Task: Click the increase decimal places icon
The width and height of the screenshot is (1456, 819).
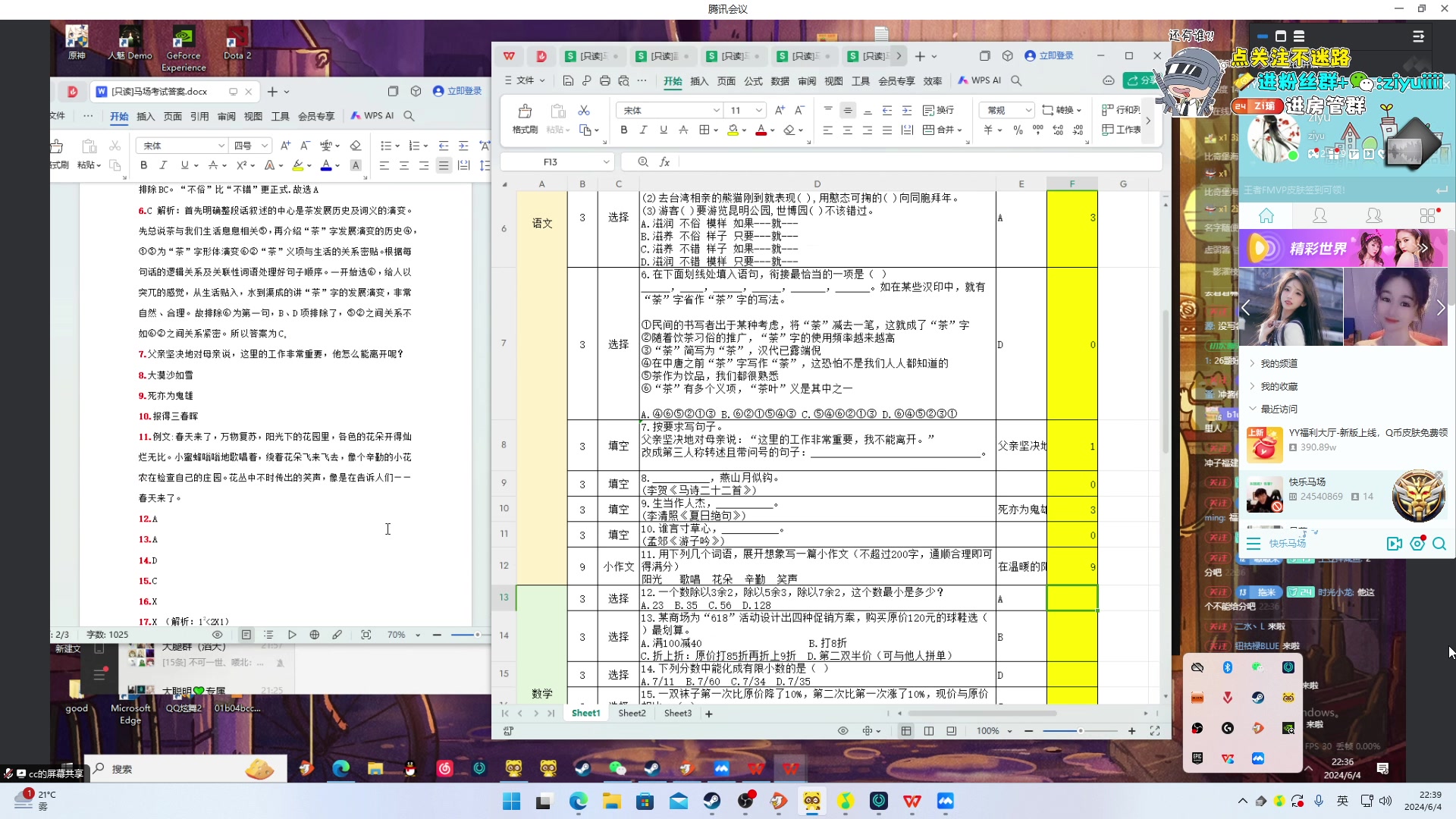Action: pyautogui.click(x=1058, y=130)
